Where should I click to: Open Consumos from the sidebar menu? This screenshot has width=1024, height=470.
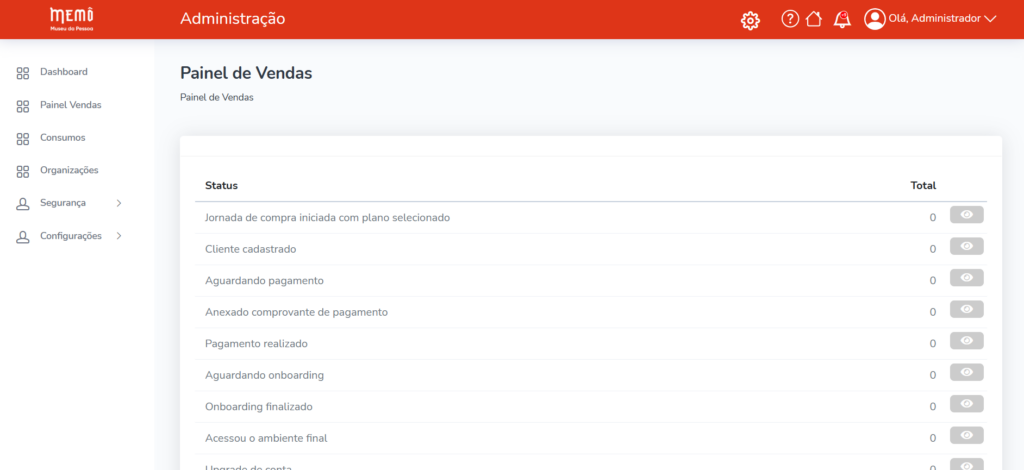(62, 138)
